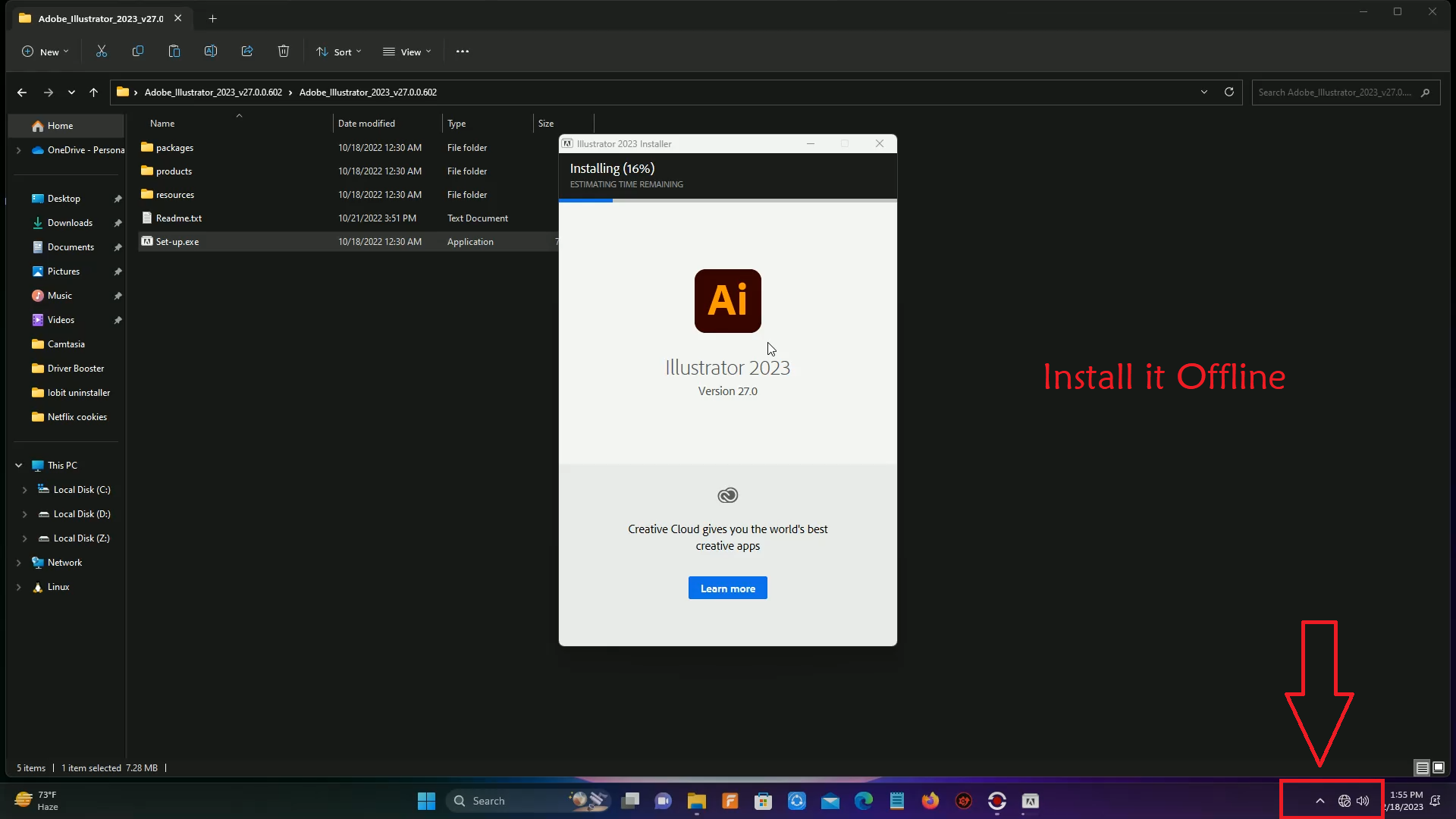This screenshot has height=819, width=1456.
Task: Open the recent locations chevron
Action: 71,93
